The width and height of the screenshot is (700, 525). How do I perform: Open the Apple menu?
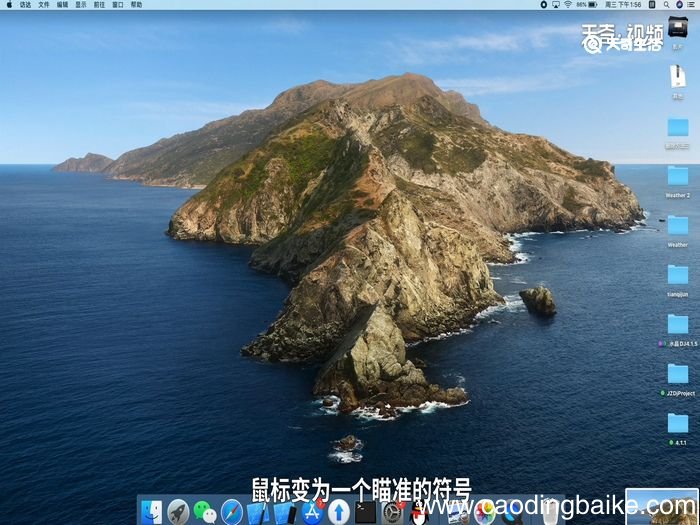[9, 4]
